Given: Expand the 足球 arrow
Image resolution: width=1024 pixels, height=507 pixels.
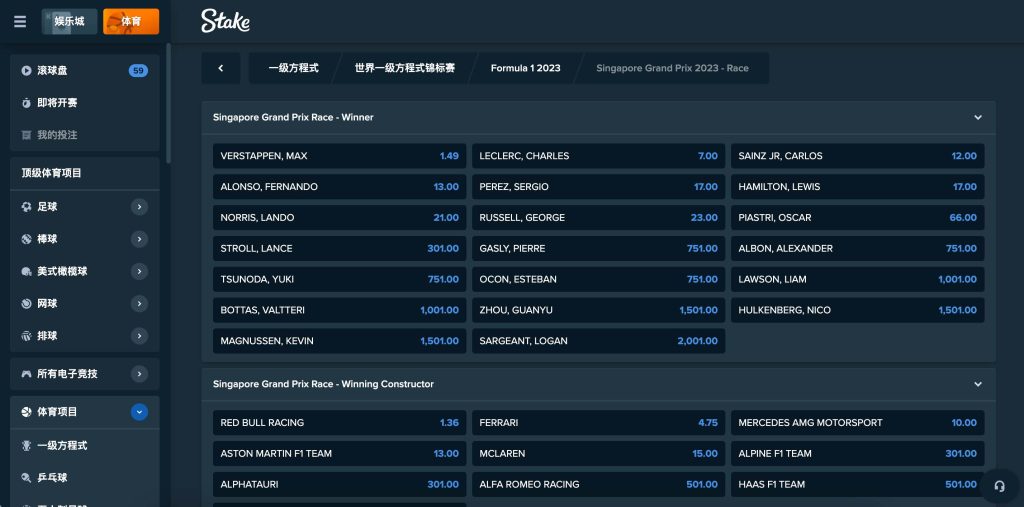Looking at the screenshot, I should tap(139, 207).
